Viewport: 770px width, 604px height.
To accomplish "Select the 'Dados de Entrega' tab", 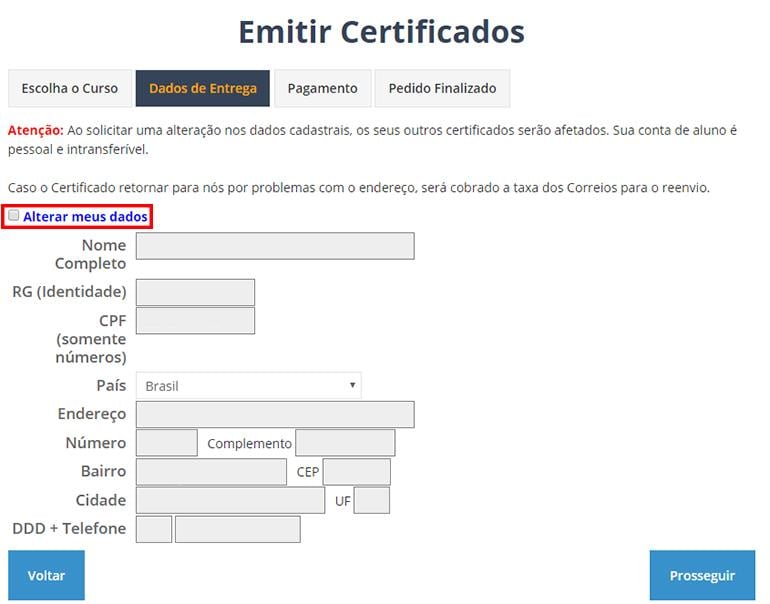I will click(203, 88).
